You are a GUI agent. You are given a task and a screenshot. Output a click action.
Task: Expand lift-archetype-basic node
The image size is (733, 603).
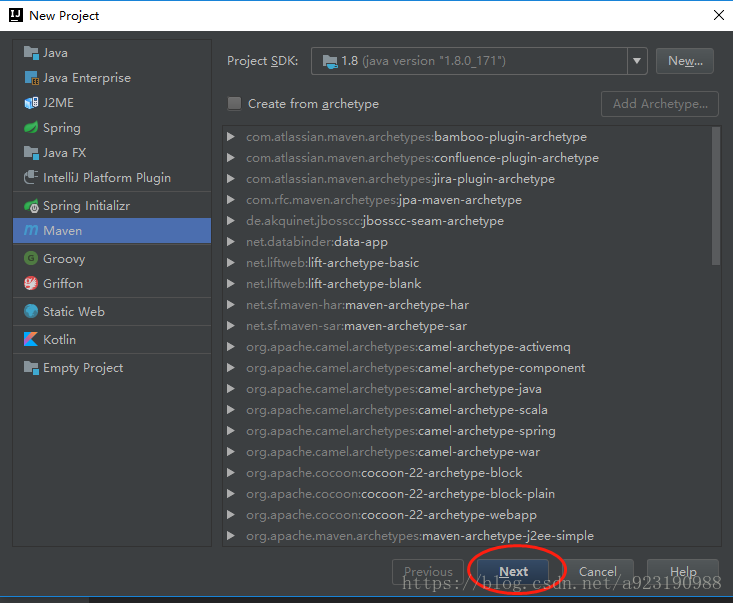[x=230, y=263]
